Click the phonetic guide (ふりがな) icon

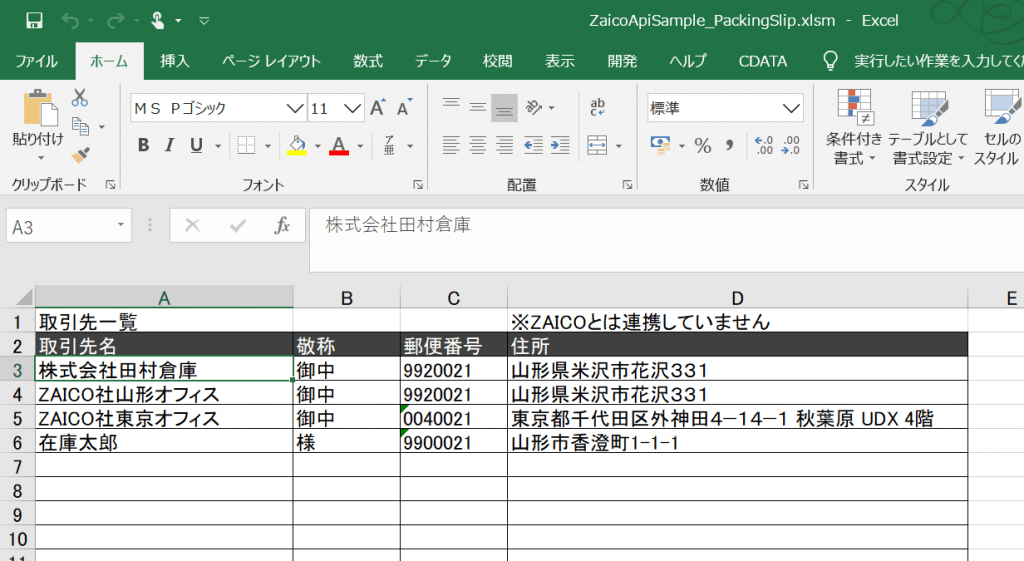389,145
